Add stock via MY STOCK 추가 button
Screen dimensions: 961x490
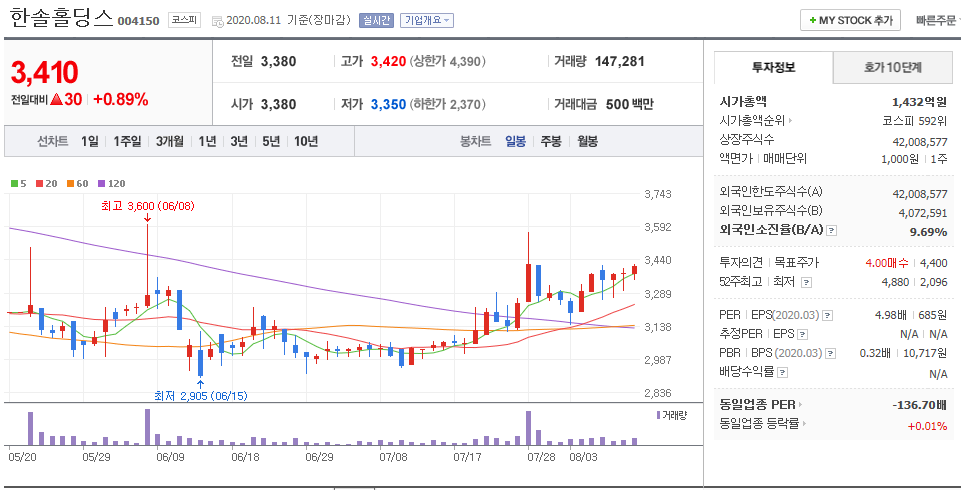(x=849, y=20)
